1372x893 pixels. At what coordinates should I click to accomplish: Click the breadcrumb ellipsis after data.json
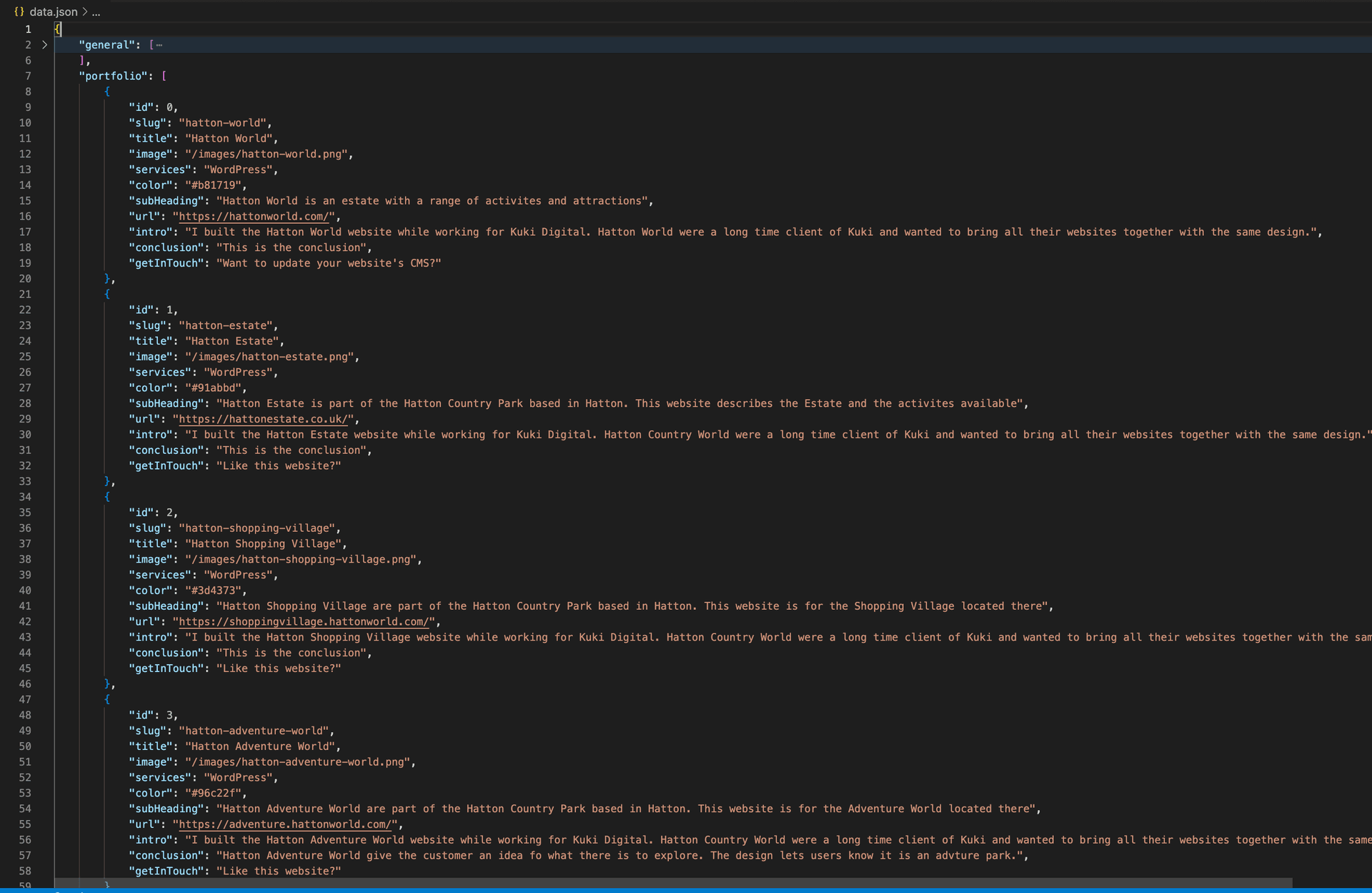[96, 12]
